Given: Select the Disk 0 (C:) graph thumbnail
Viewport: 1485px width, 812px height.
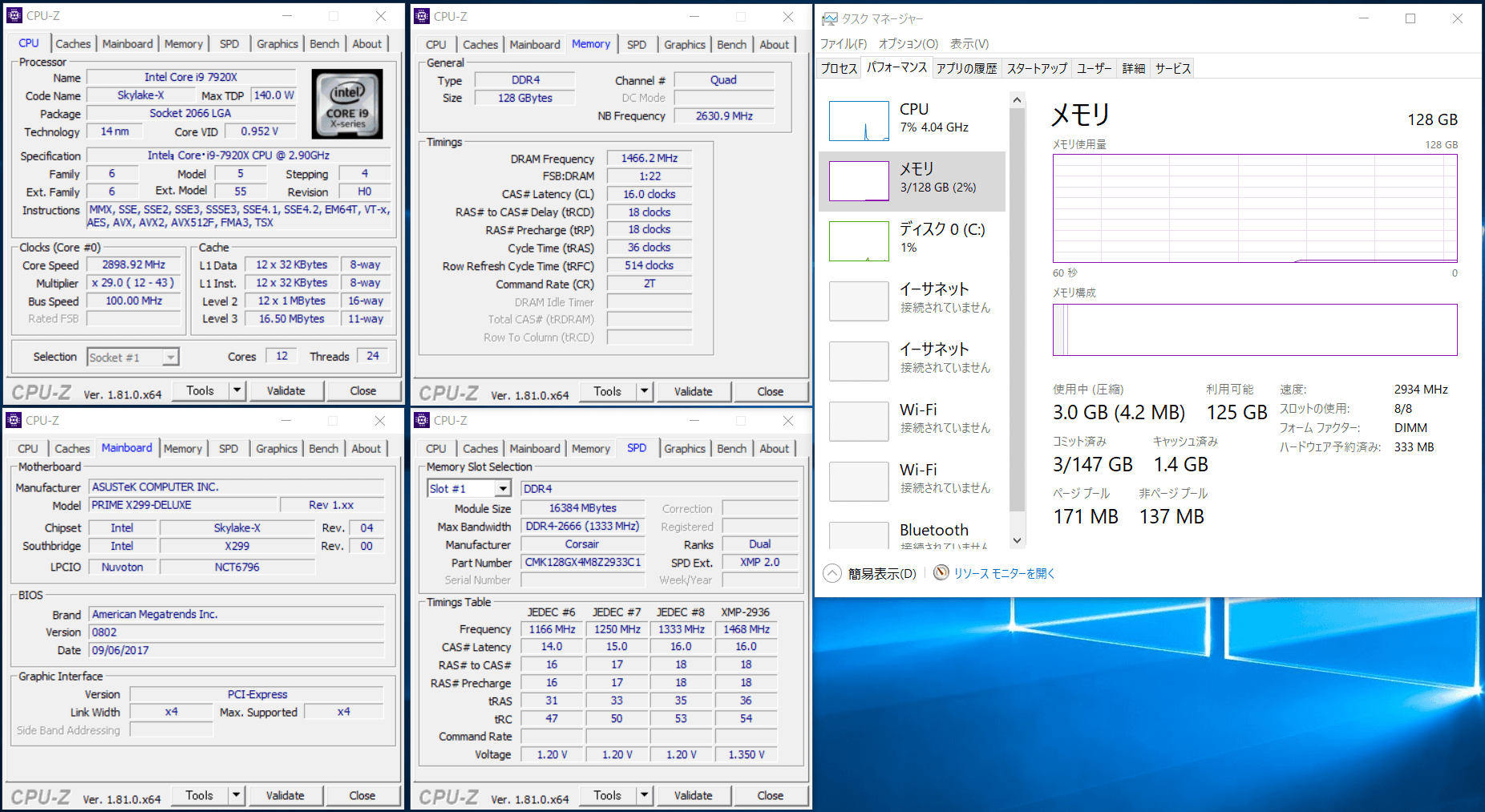Looking at the screenshot, I should click(x=859, y=241).
